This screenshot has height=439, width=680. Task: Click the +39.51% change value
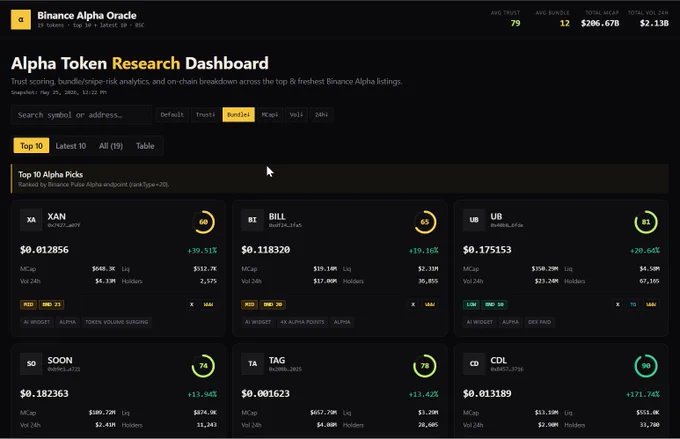pos(202,251)
